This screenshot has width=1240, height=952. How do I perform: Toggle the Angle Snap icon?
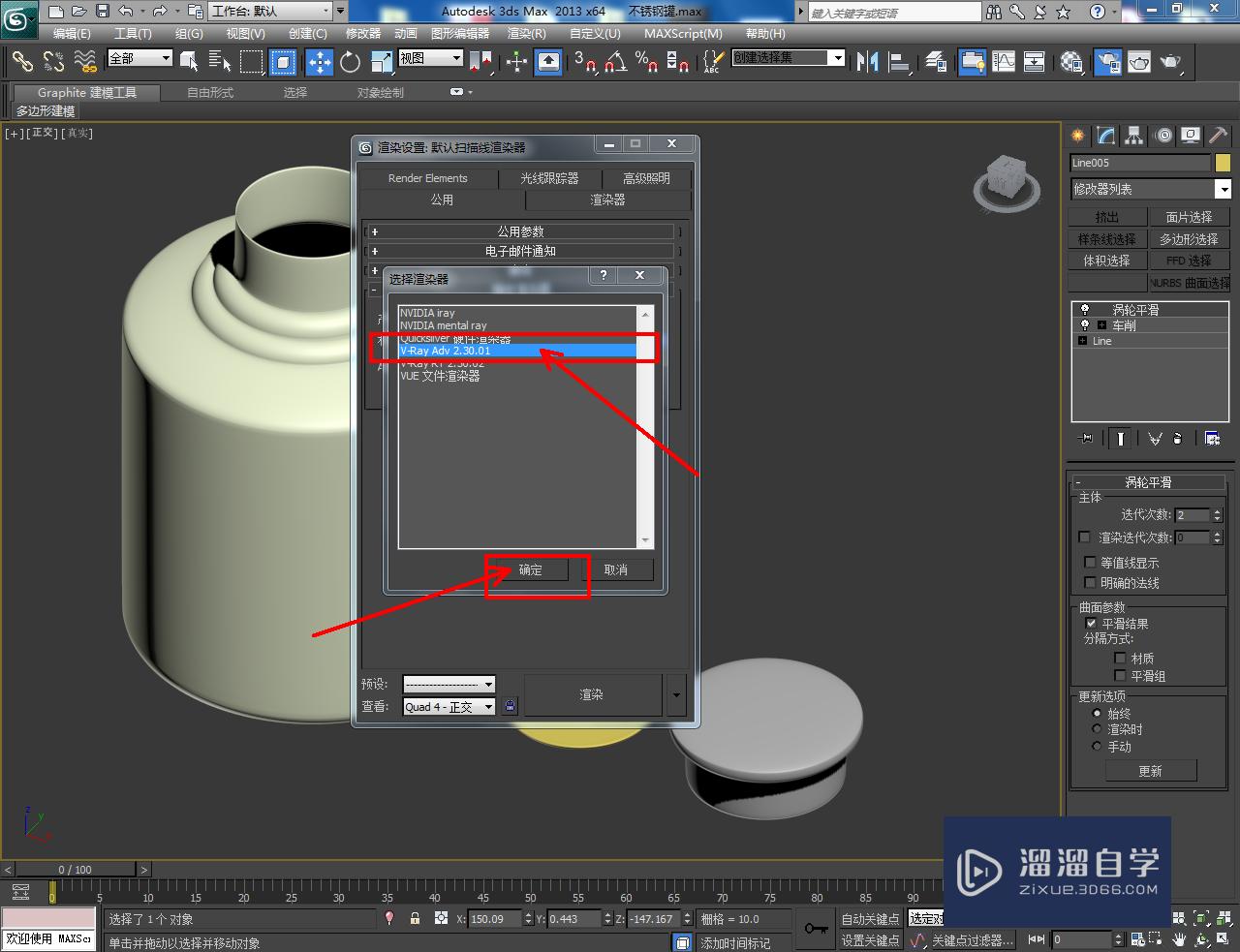[x=615, y=62]
